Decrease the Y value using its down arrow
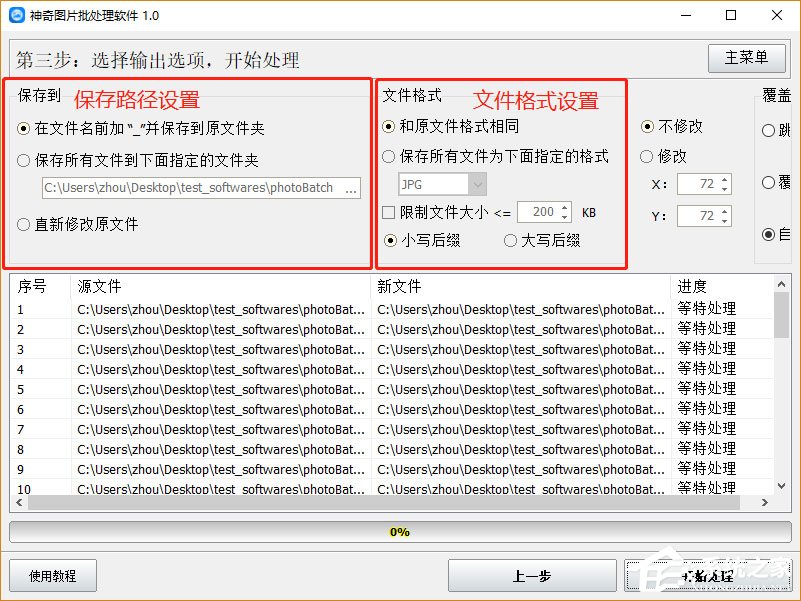The height and width of the screenshot is (601, 801). tap(725, 221)
